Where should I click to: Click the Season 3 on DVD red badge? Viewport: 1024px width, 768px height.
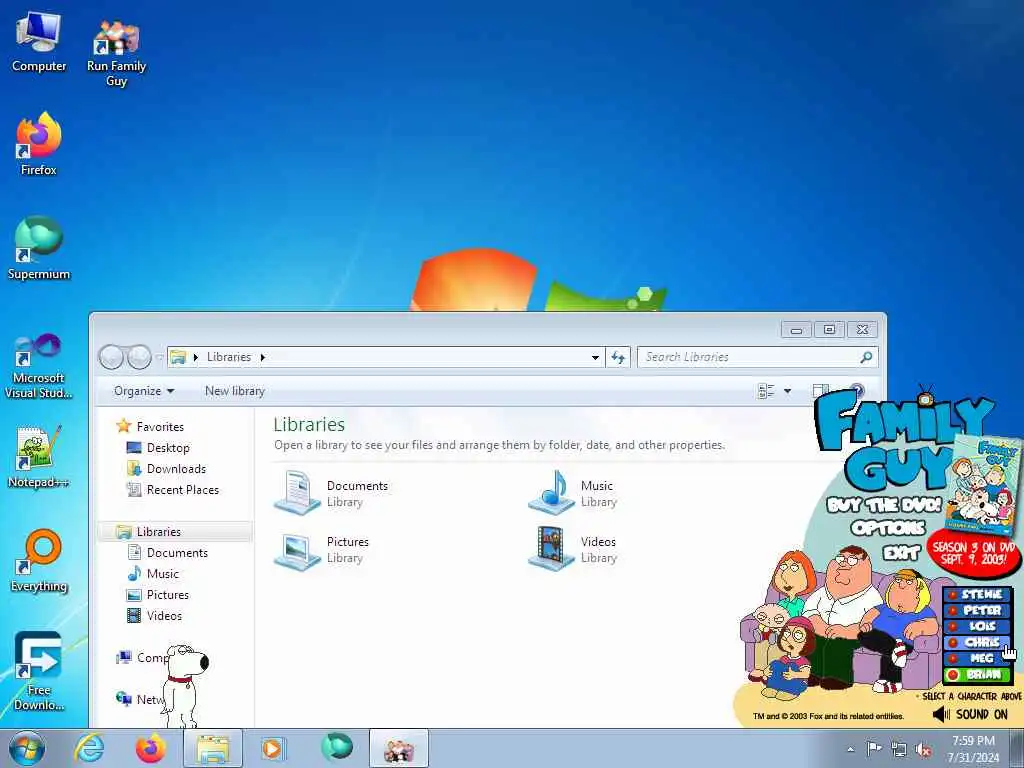tap(973, 552)
